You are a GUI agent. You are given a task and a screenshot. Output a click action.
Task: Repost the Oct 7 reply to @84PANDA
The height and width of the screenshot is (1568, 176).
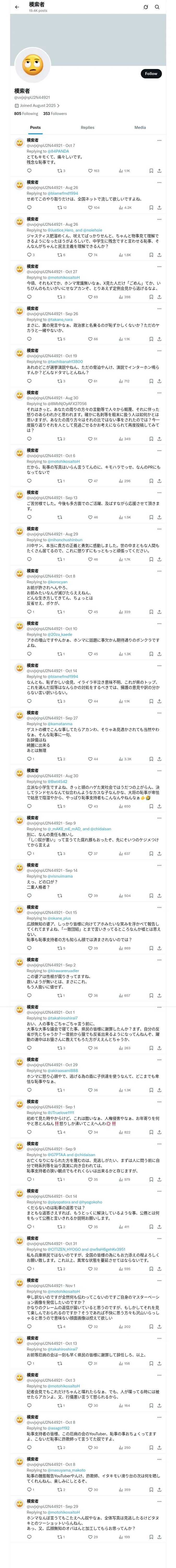coord(61,171)
